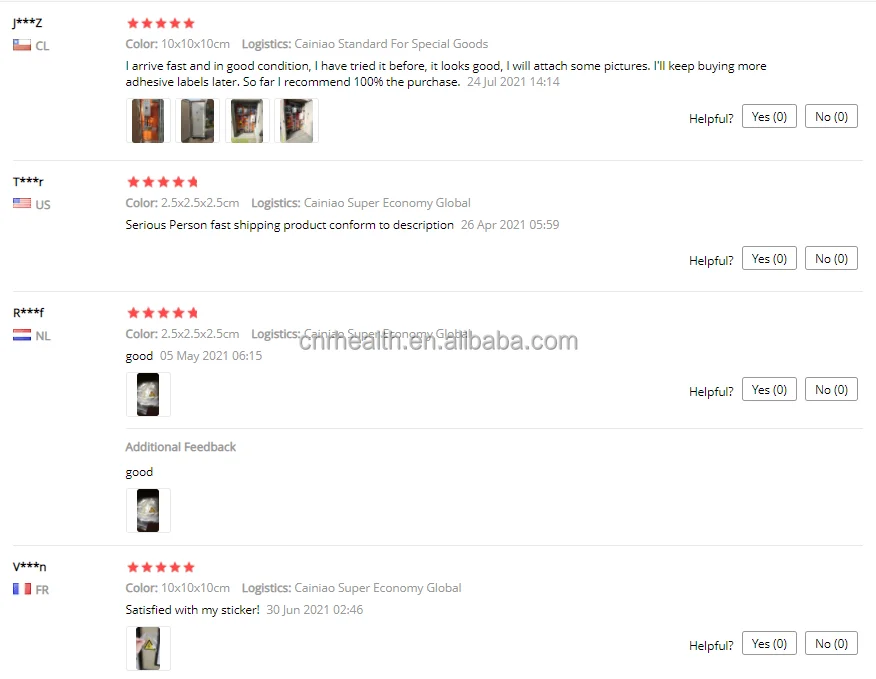Viewport: 876px width, 679px height.
Task: Open R***f review photo under 'good'
Action: pos(148,395)
